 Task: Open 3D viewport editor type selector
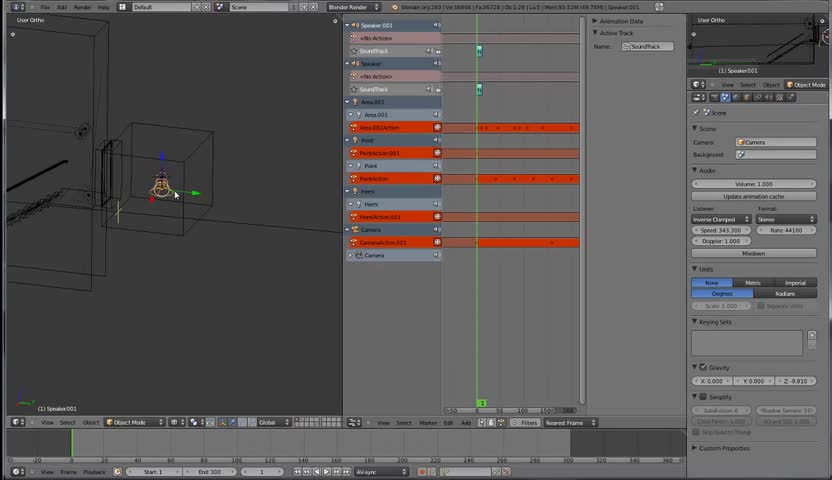tap(18, 422)
